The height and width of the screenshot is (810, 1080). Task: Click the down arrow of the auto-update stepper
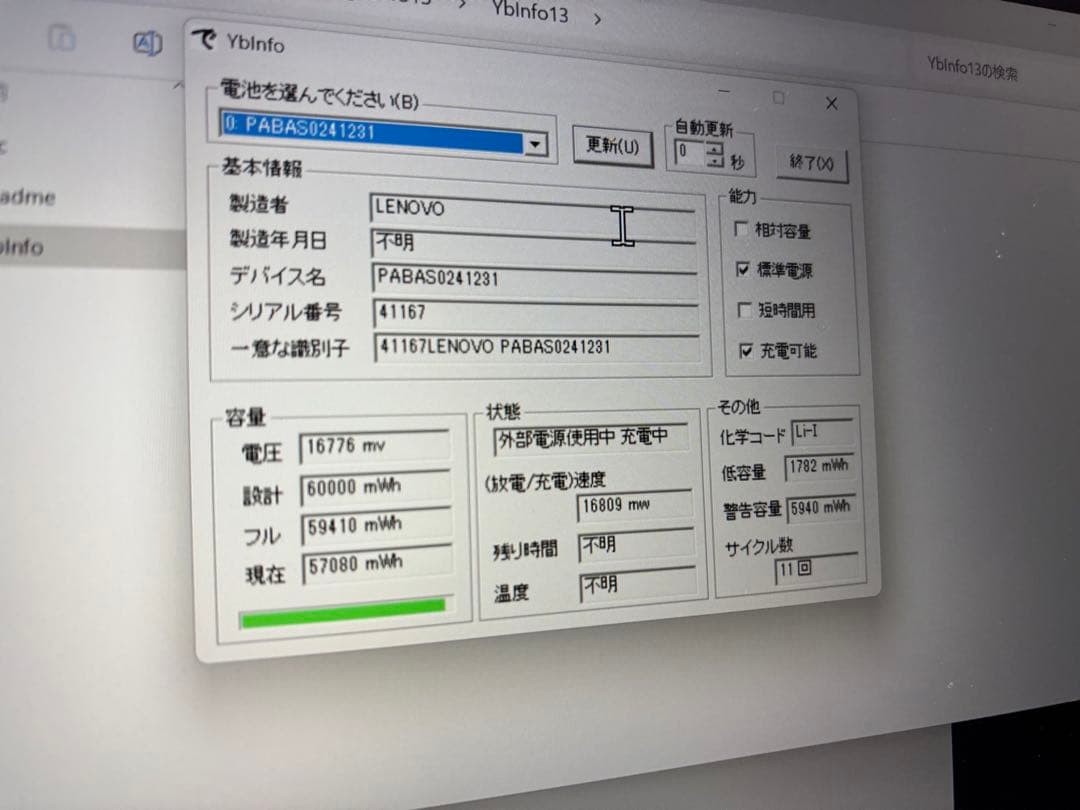(x=713, y=161)
